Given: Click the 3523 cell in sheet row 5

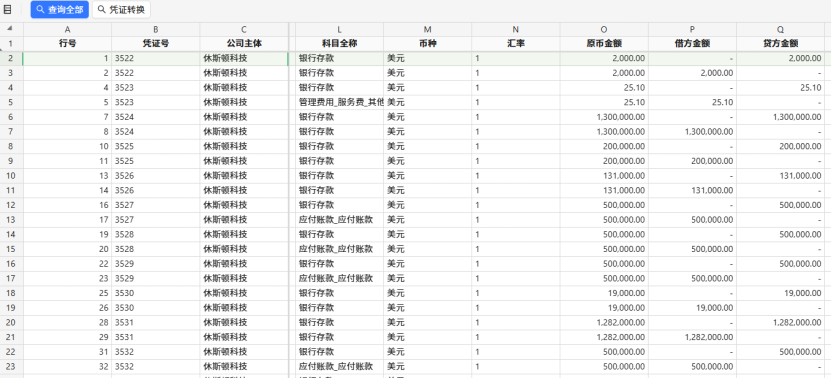Looking at the screenshot, I should click(x=156, y=102).
